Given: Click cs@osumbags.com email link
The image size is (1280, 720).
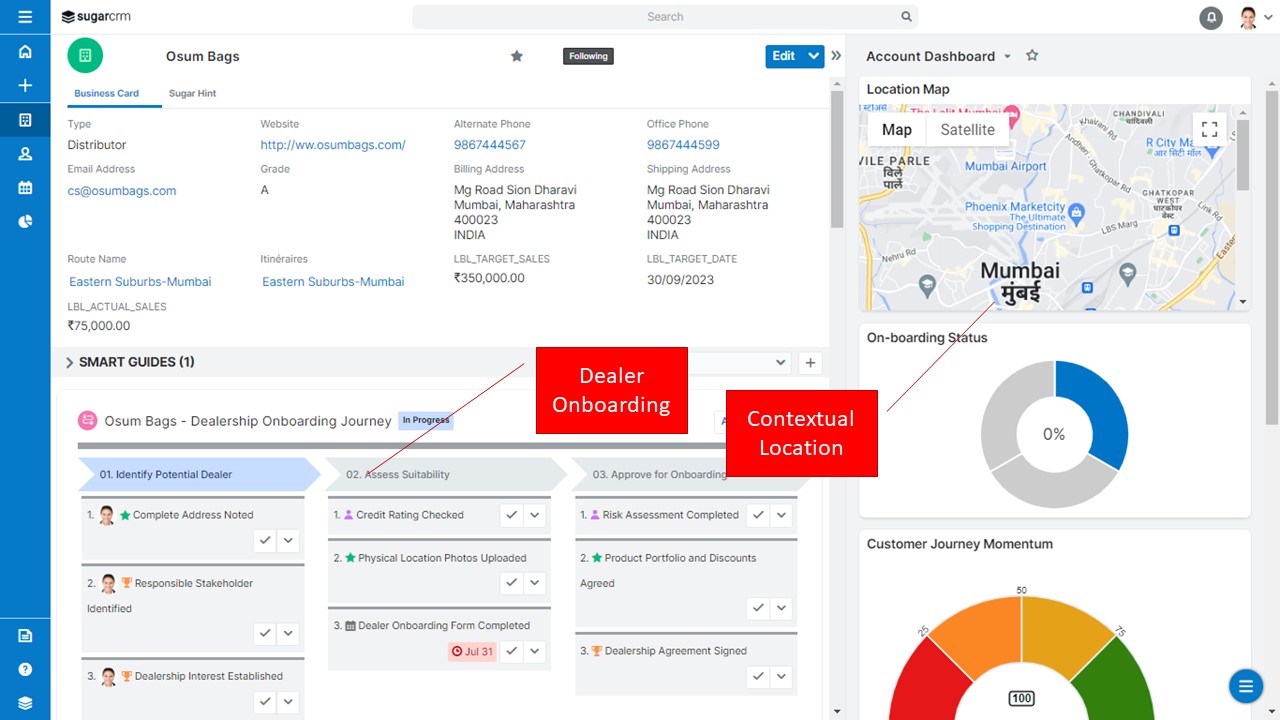Looking at the screenshot, I should click(122, 191).
